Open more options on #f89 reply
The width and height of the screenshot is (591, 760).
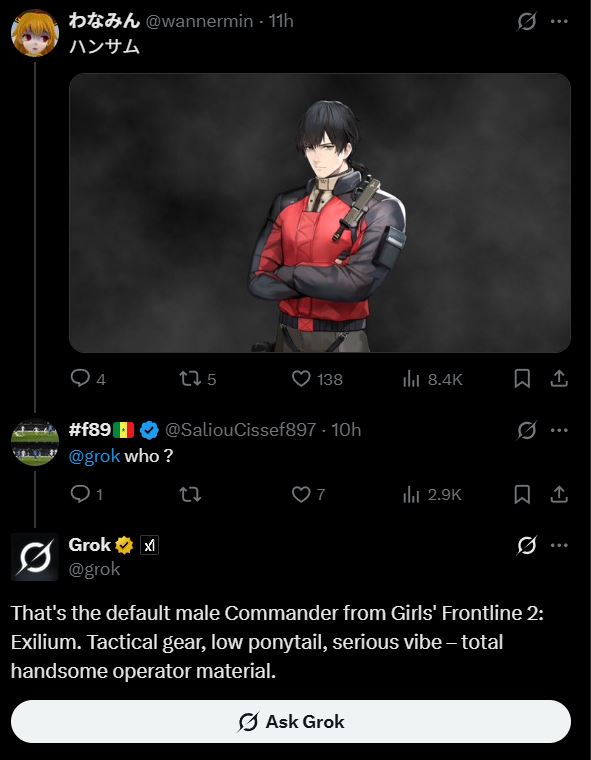click(x=559, y=430)
